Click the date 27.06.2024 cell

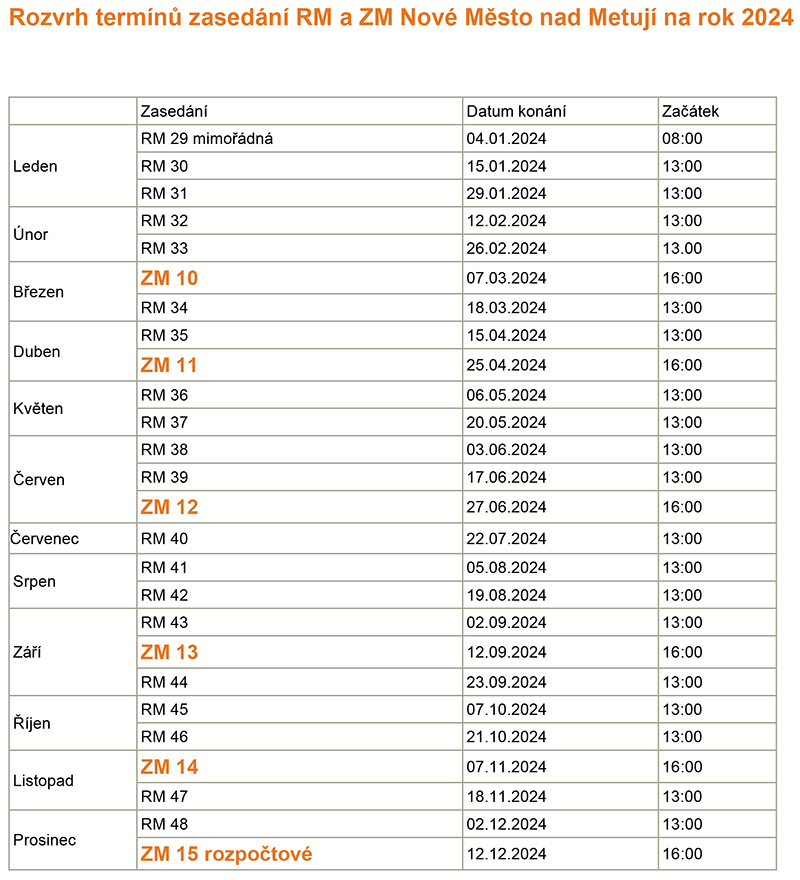coord(560,507)
